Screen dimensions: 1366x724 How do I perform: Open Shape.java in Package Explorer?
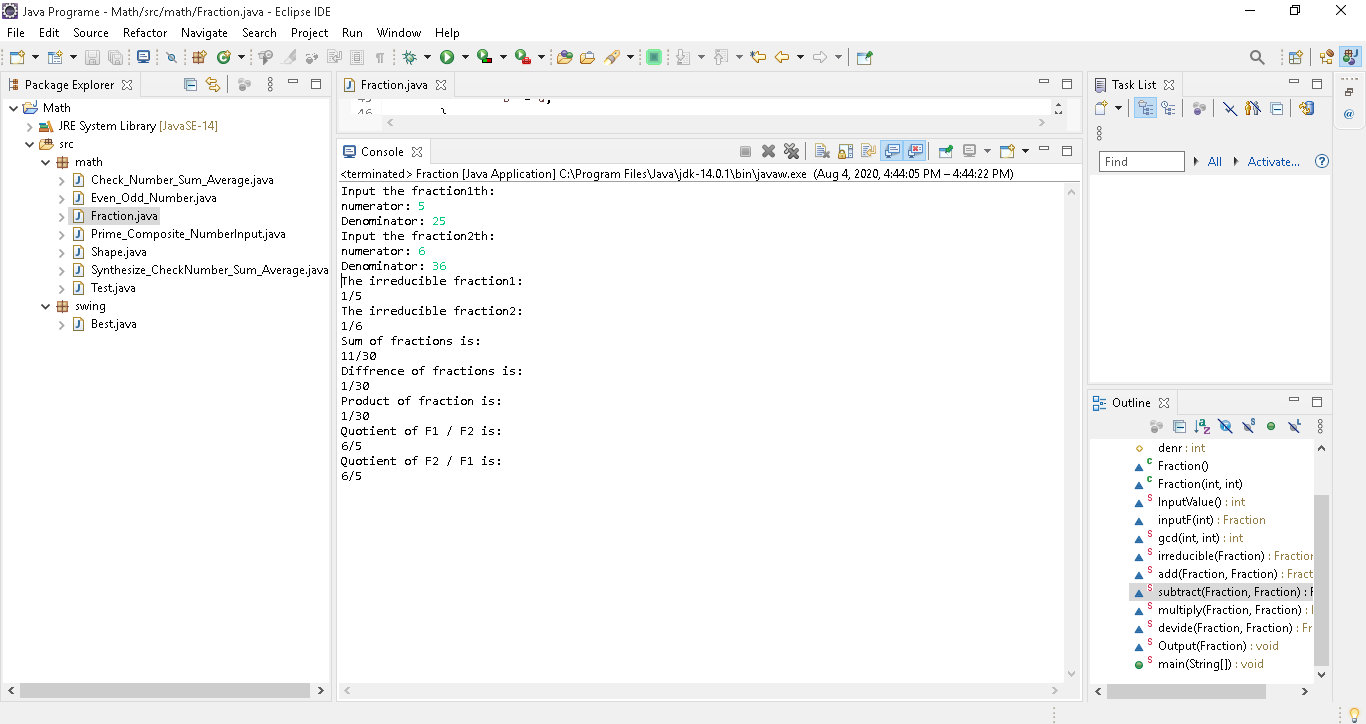(x=118, y=252)
